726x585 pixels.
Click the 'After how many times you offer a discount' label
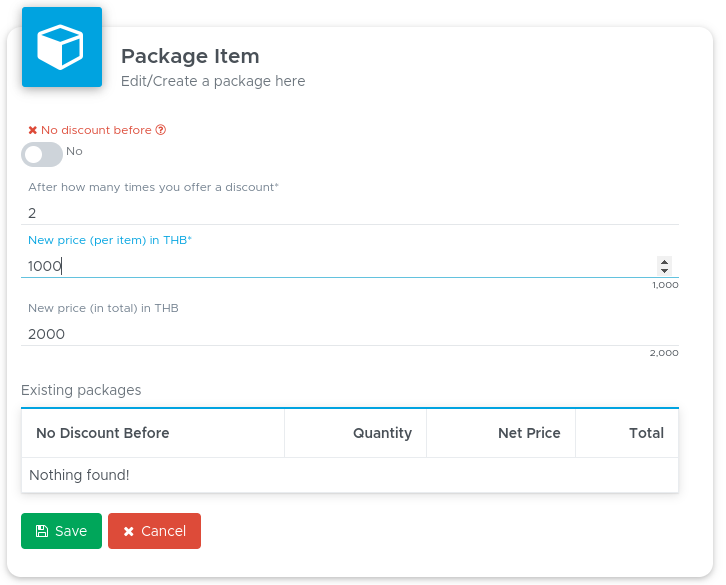(x=153, y=187)
